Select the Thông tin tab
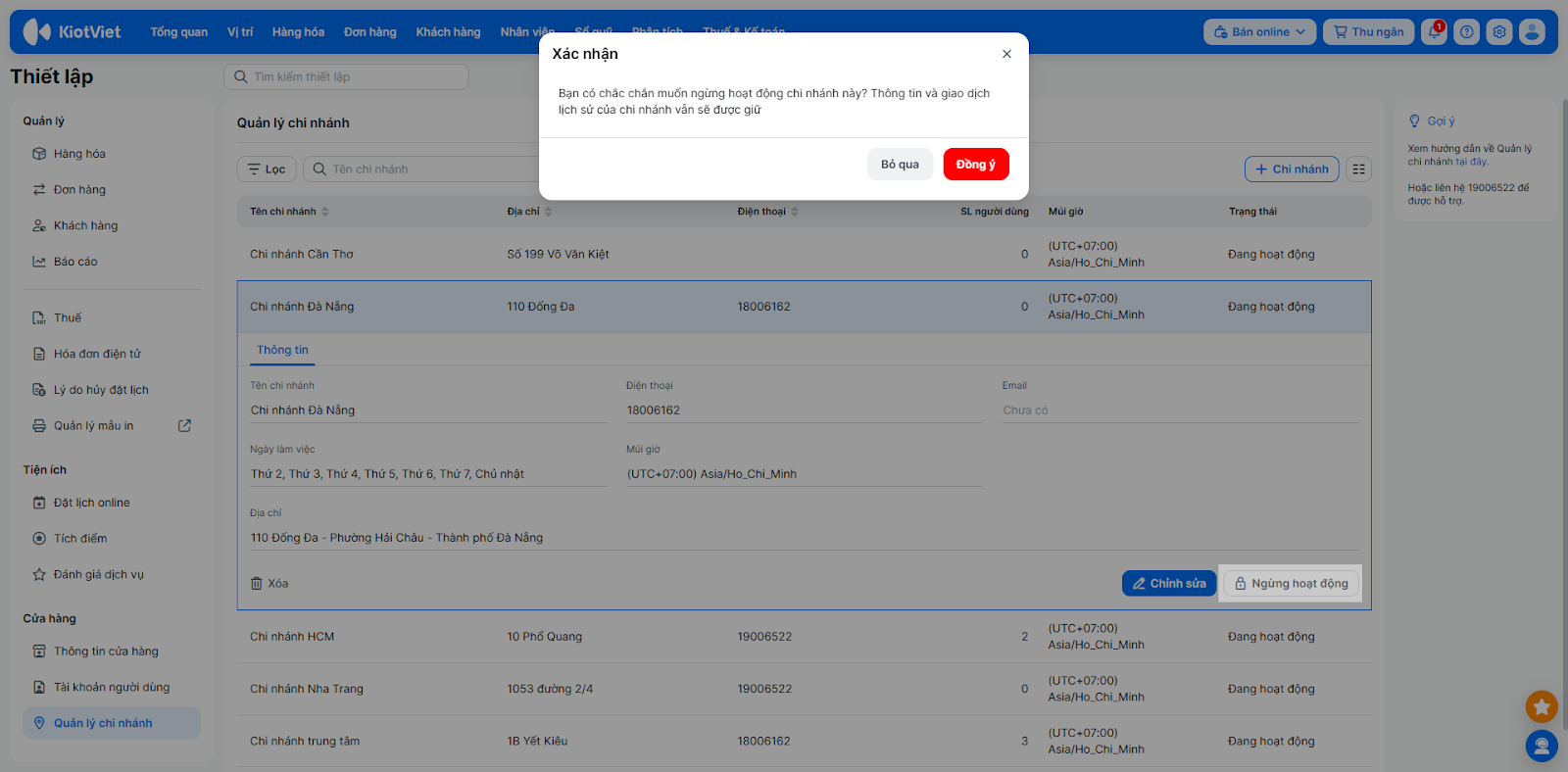The height and width of the screenshot is (772, 1568). (282, 351)
